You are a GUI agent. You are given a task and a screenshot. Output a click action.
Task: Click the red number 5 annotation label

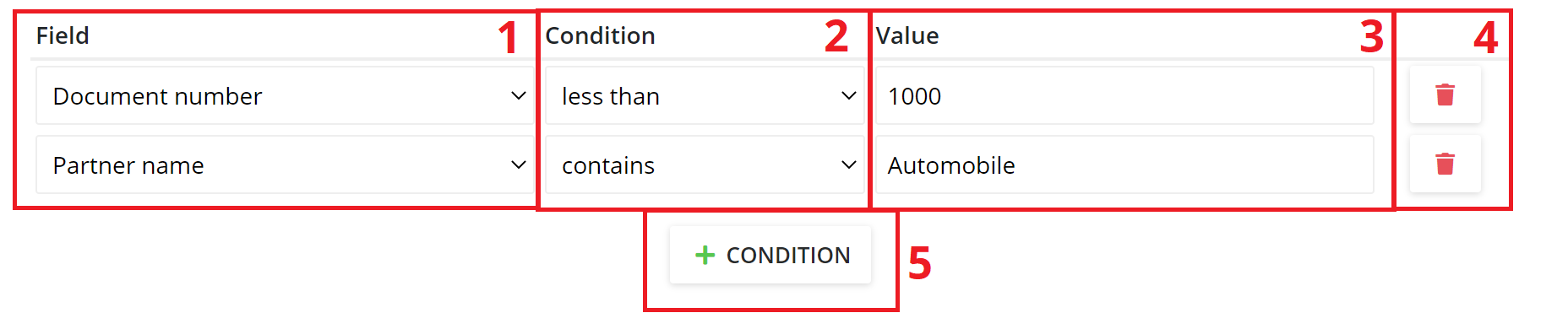(x=920, y=263)
